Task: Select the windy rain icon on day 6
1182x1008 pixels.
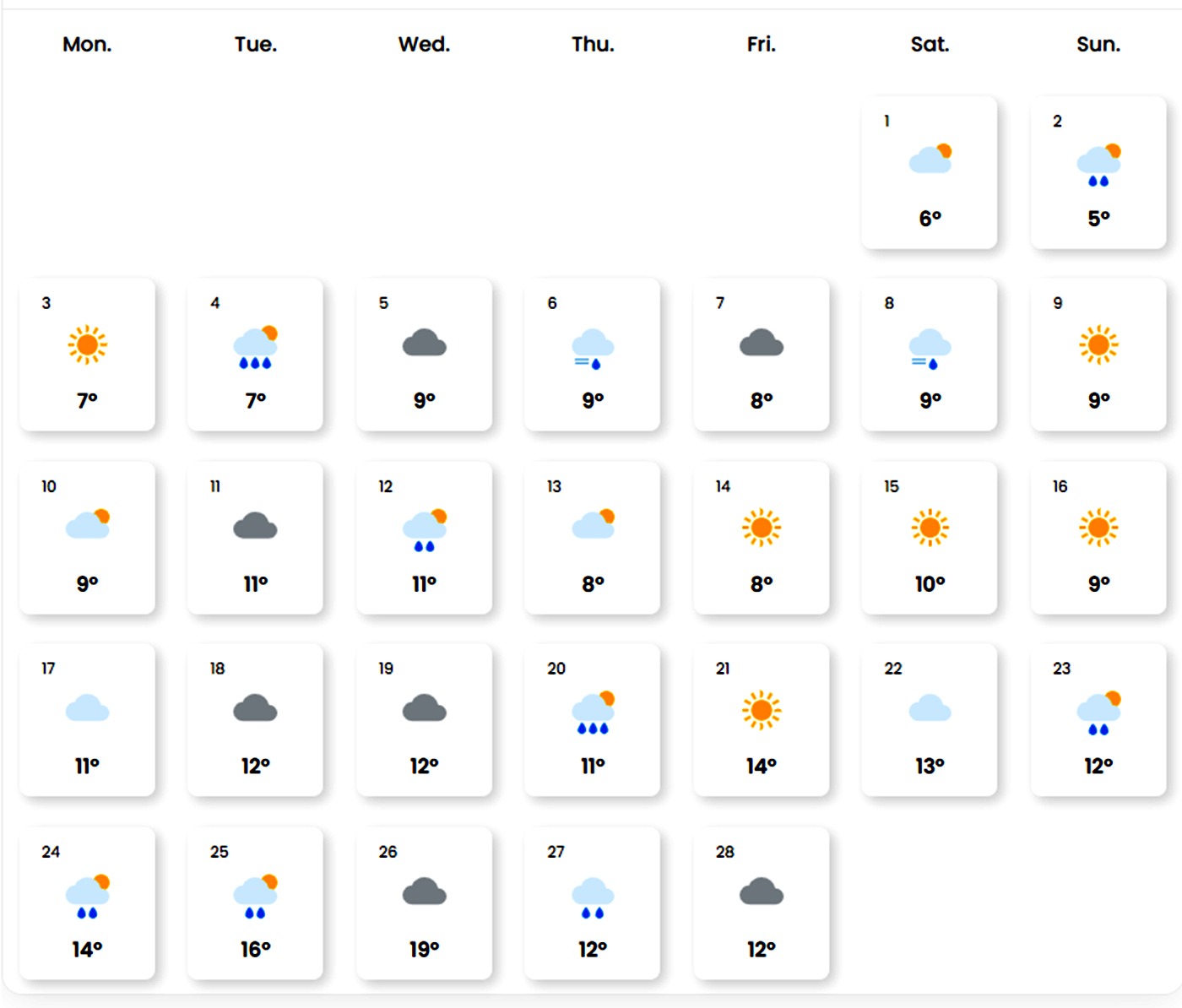Action: (592, 349)
